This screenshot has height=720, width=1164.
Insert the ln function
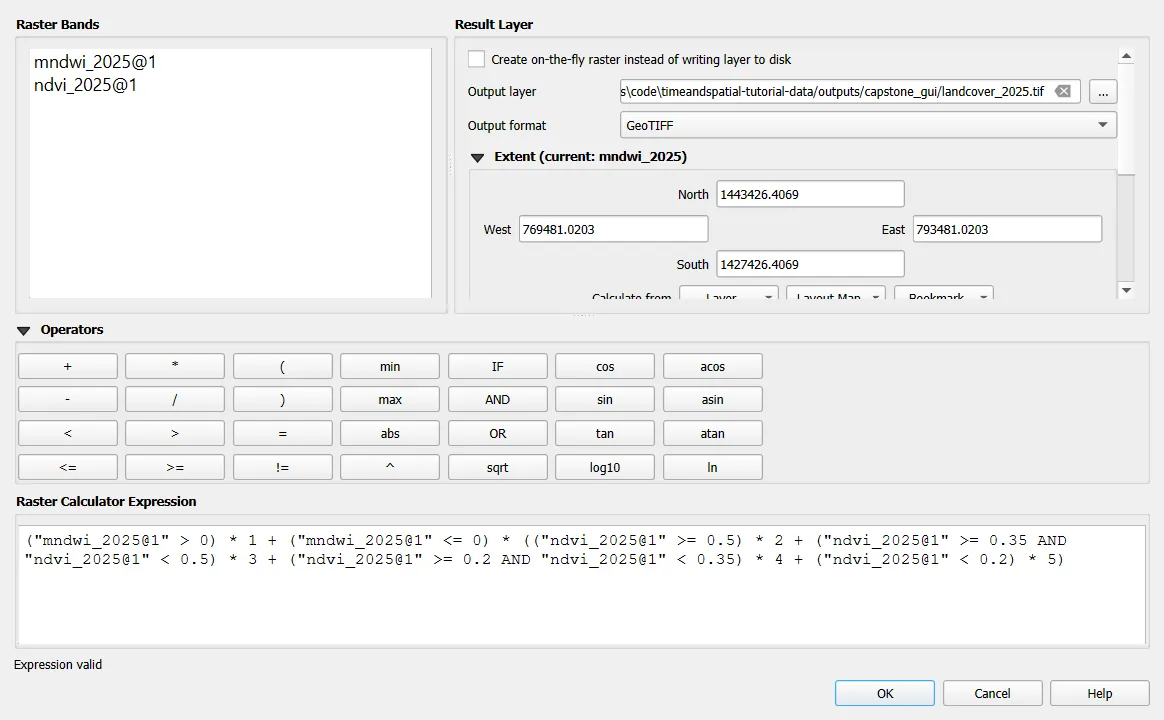[x=713, y=467]
